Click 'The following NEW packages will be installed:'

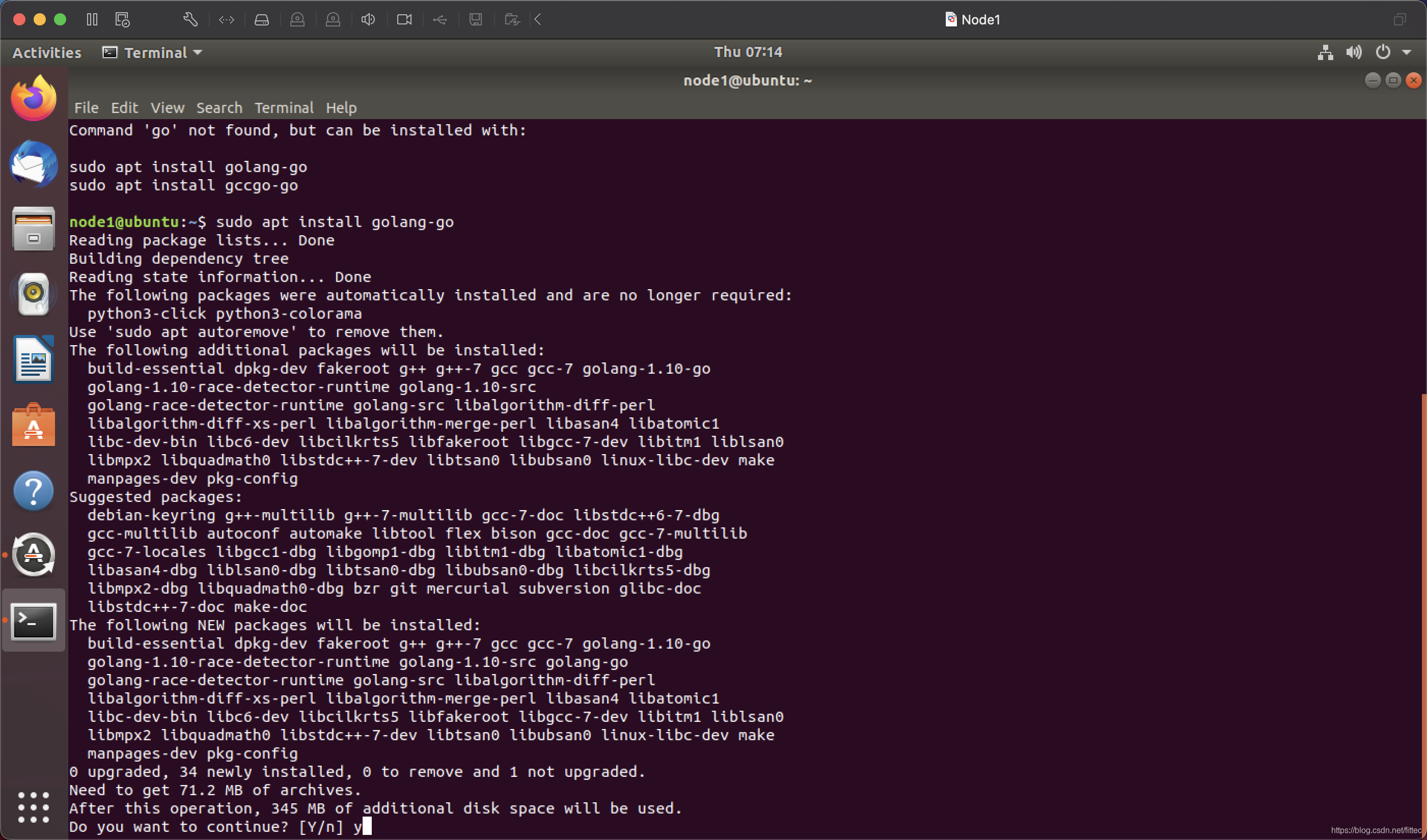point(275,625)
